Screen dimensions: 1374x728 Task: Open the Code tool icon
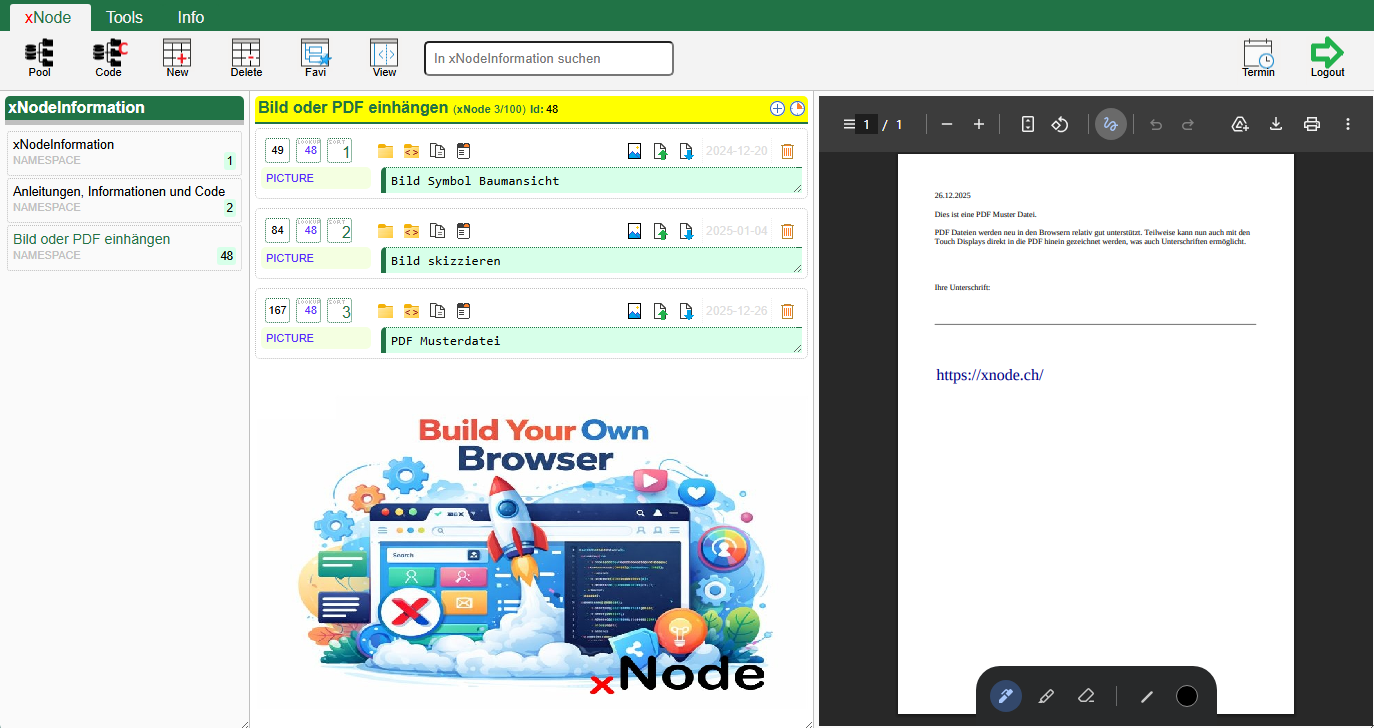click(x=107, y=57)
